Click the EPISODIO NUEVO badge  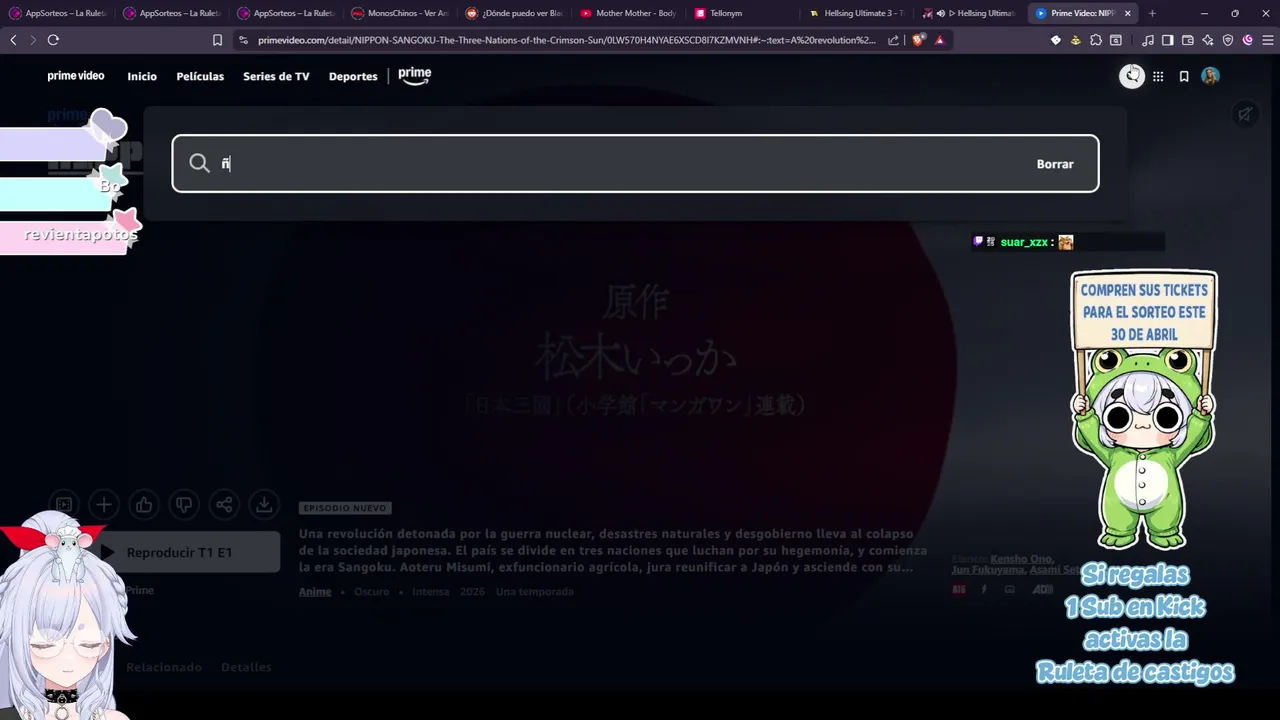[344, 508]
